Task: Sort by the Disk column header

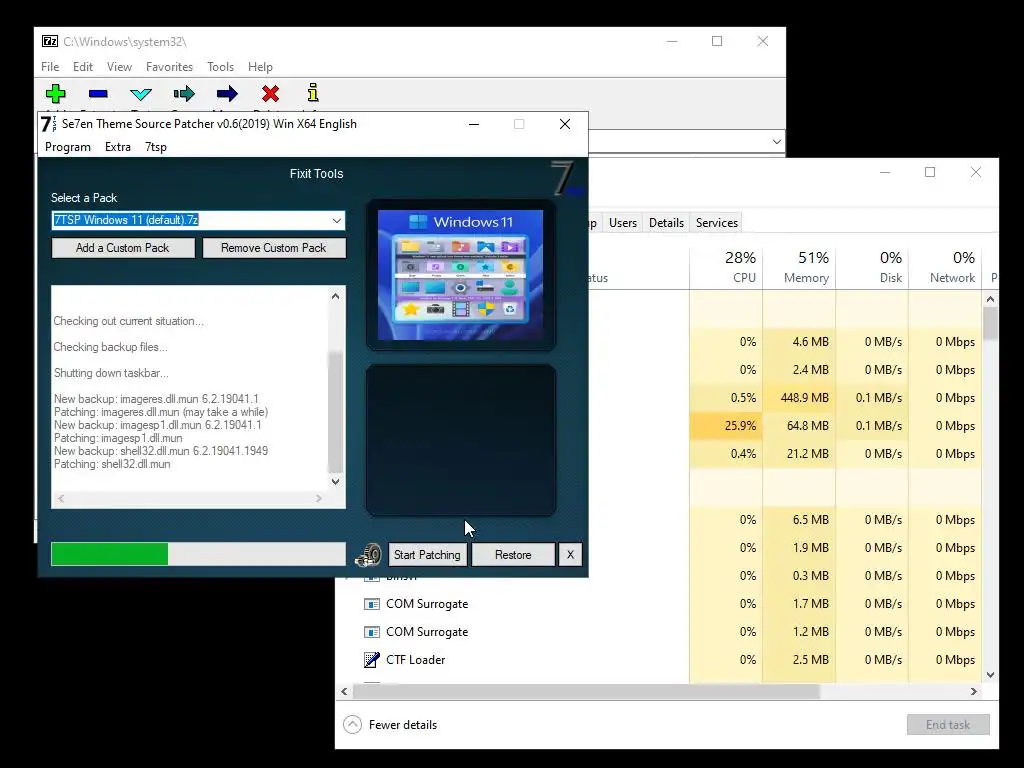Action: click(872, 267)
